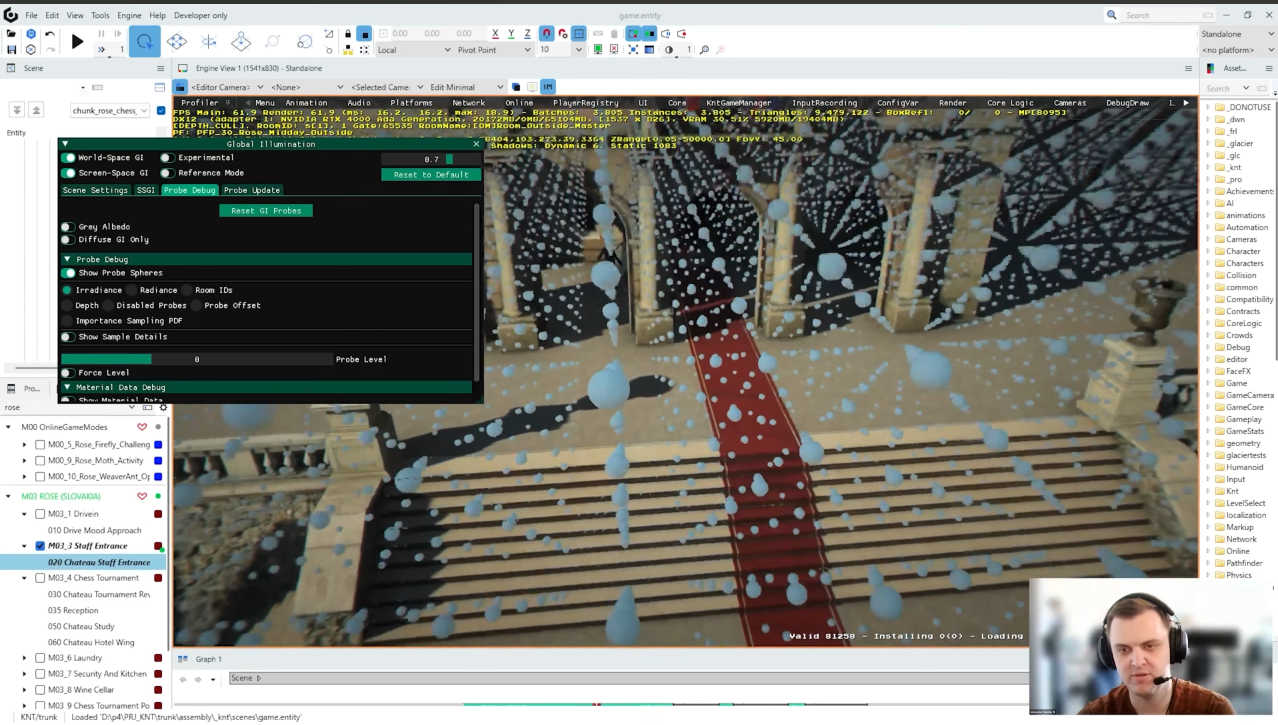This screenshot has width=1278, height=725.
Task: Click the magnifier icon in the toolbar
Action: pos(705,50)
